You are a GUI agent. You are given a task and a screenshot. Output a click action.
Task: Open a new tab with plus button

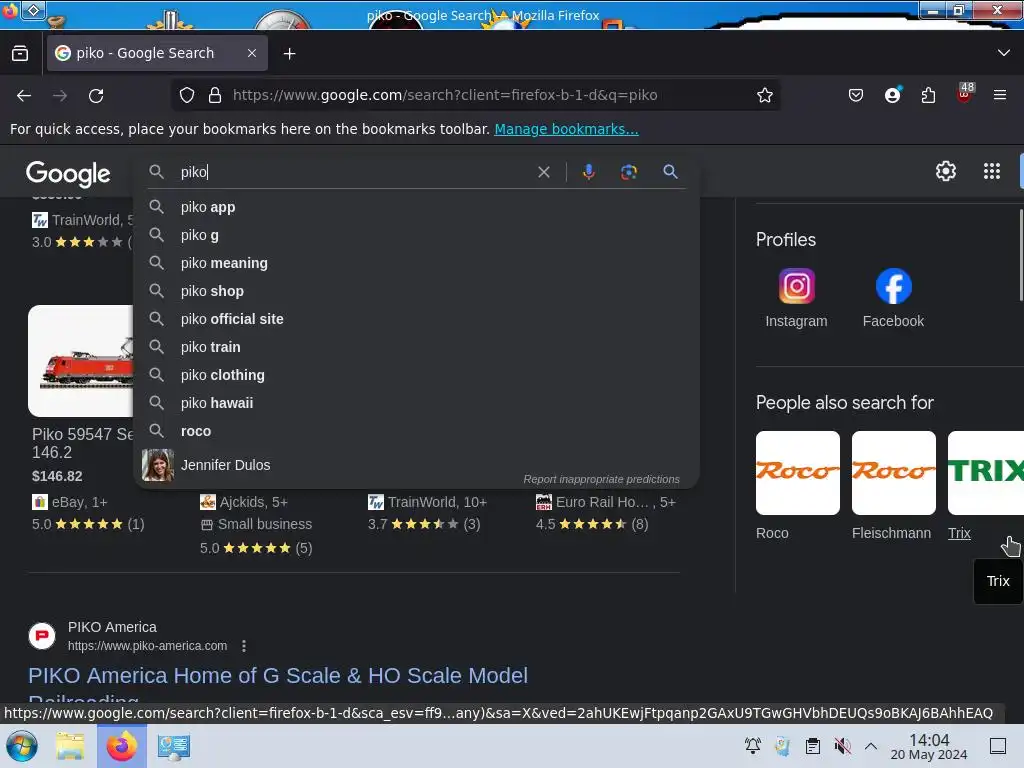(x=289, y=54)
